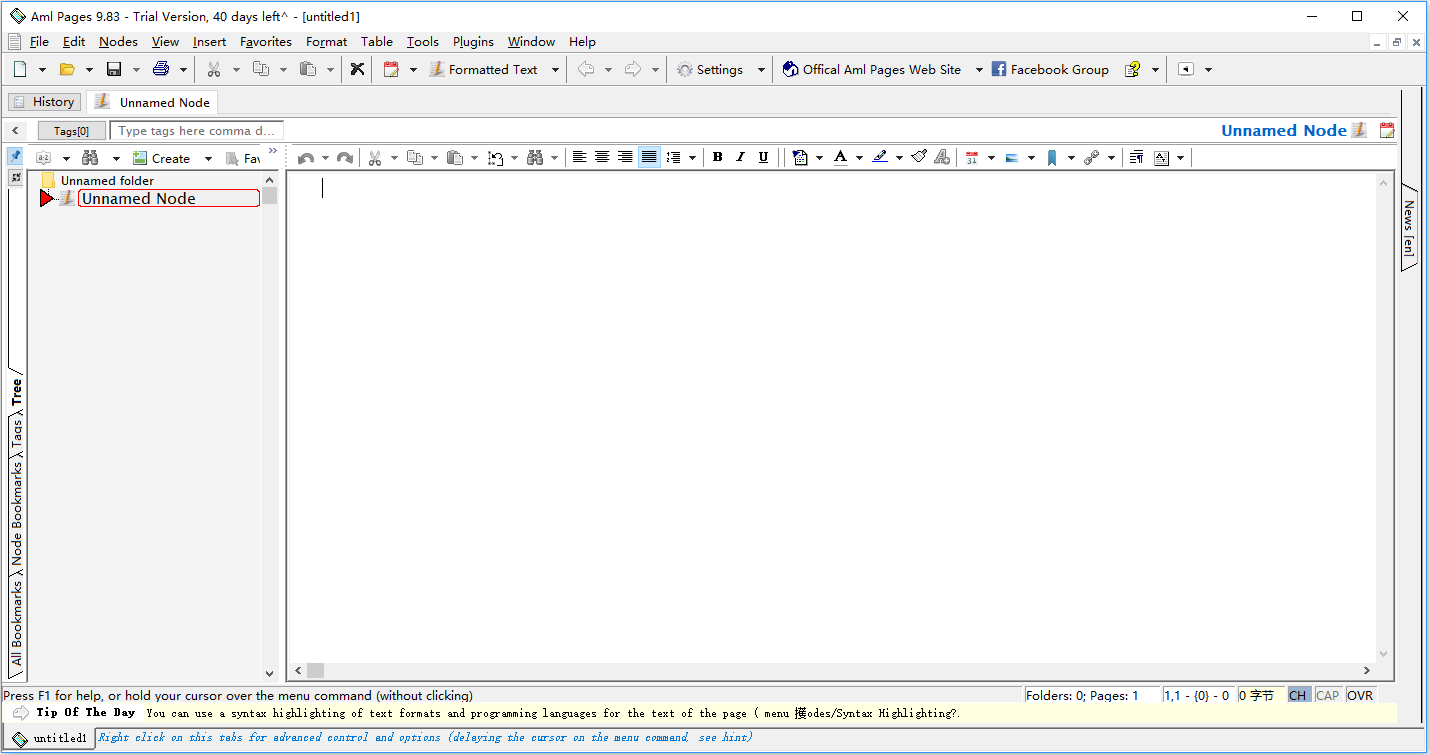Open the All Bookmarks side tab
The height and width of the screenshot is (755, 1430).
(x=17, y=623)
